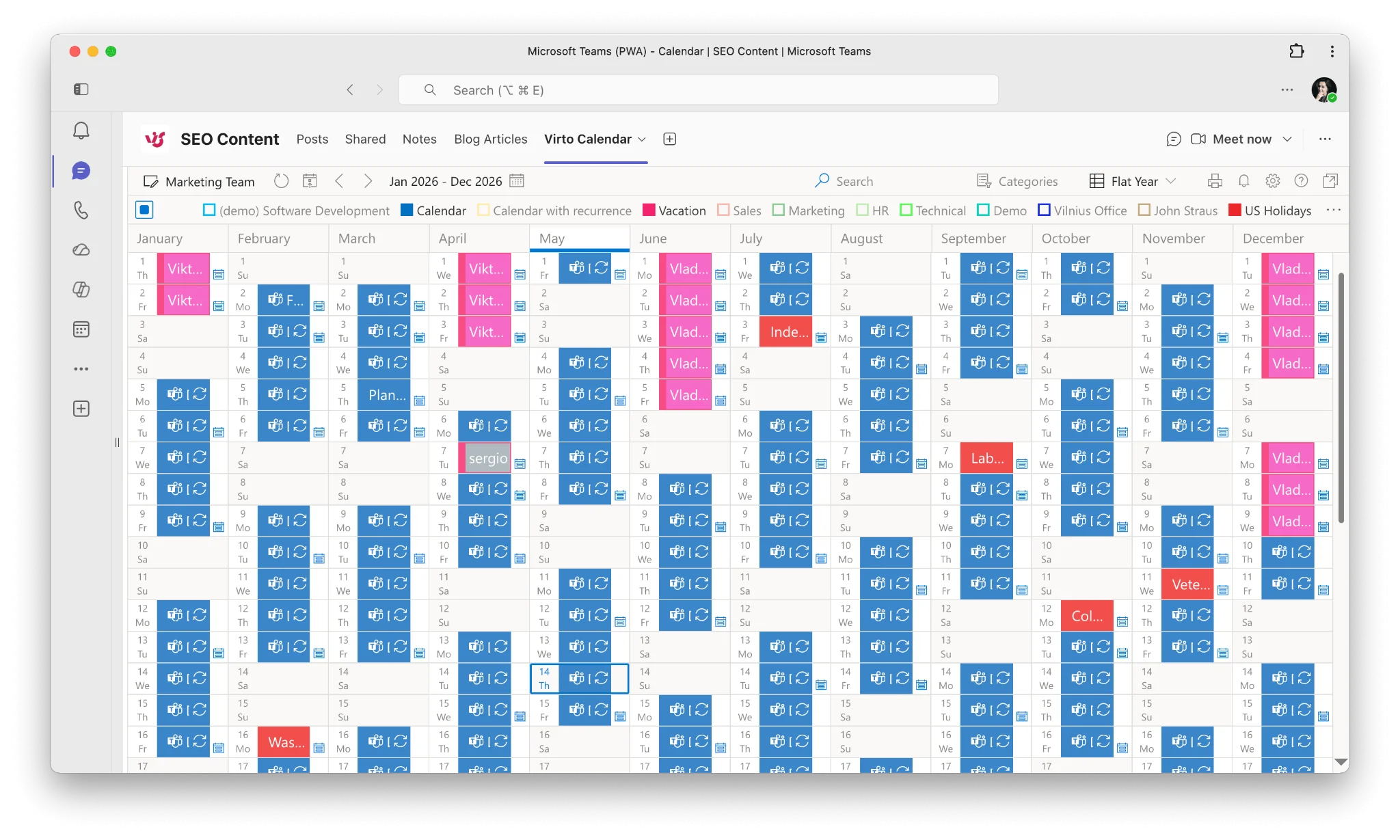The height and width of the screenshot is (840, 1400).
Task: Click the SEO Content channel title
Action: tap(230, 139)
